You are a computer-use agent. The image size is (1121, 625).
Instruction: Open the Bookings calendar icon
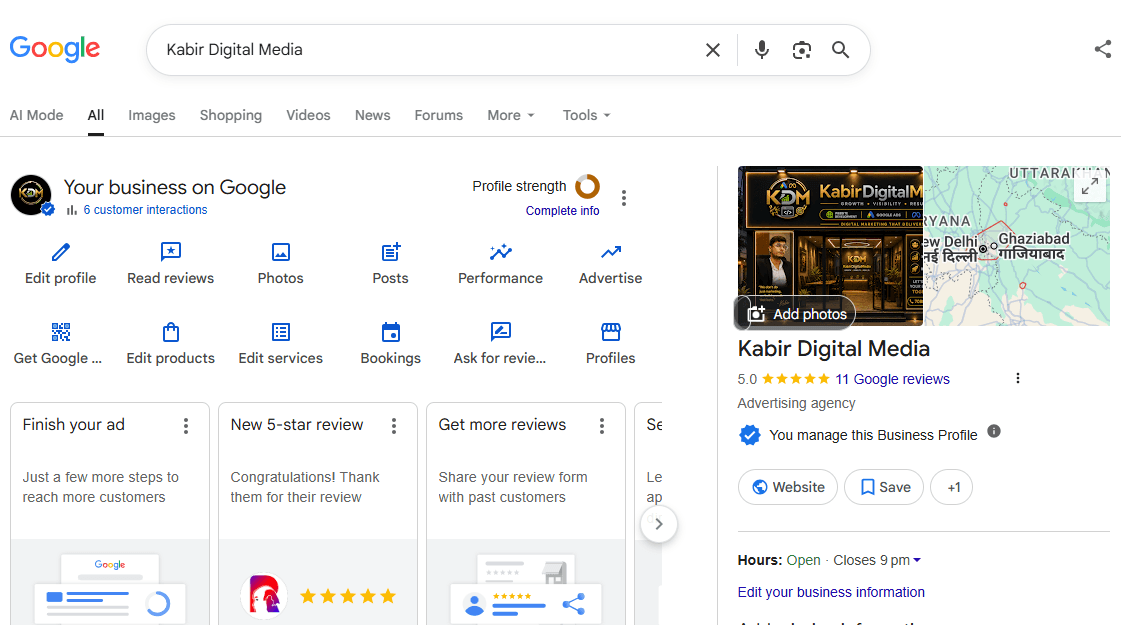click(391, 332)
